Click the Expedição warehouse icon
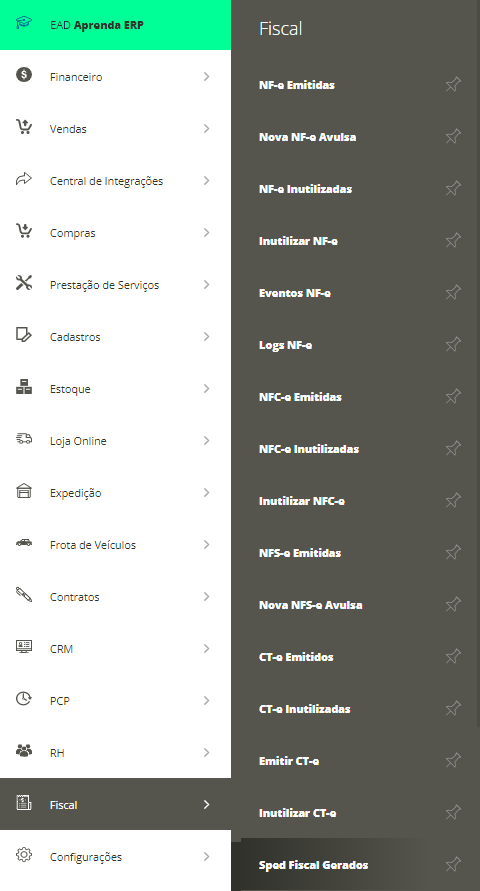 [24, 490]
